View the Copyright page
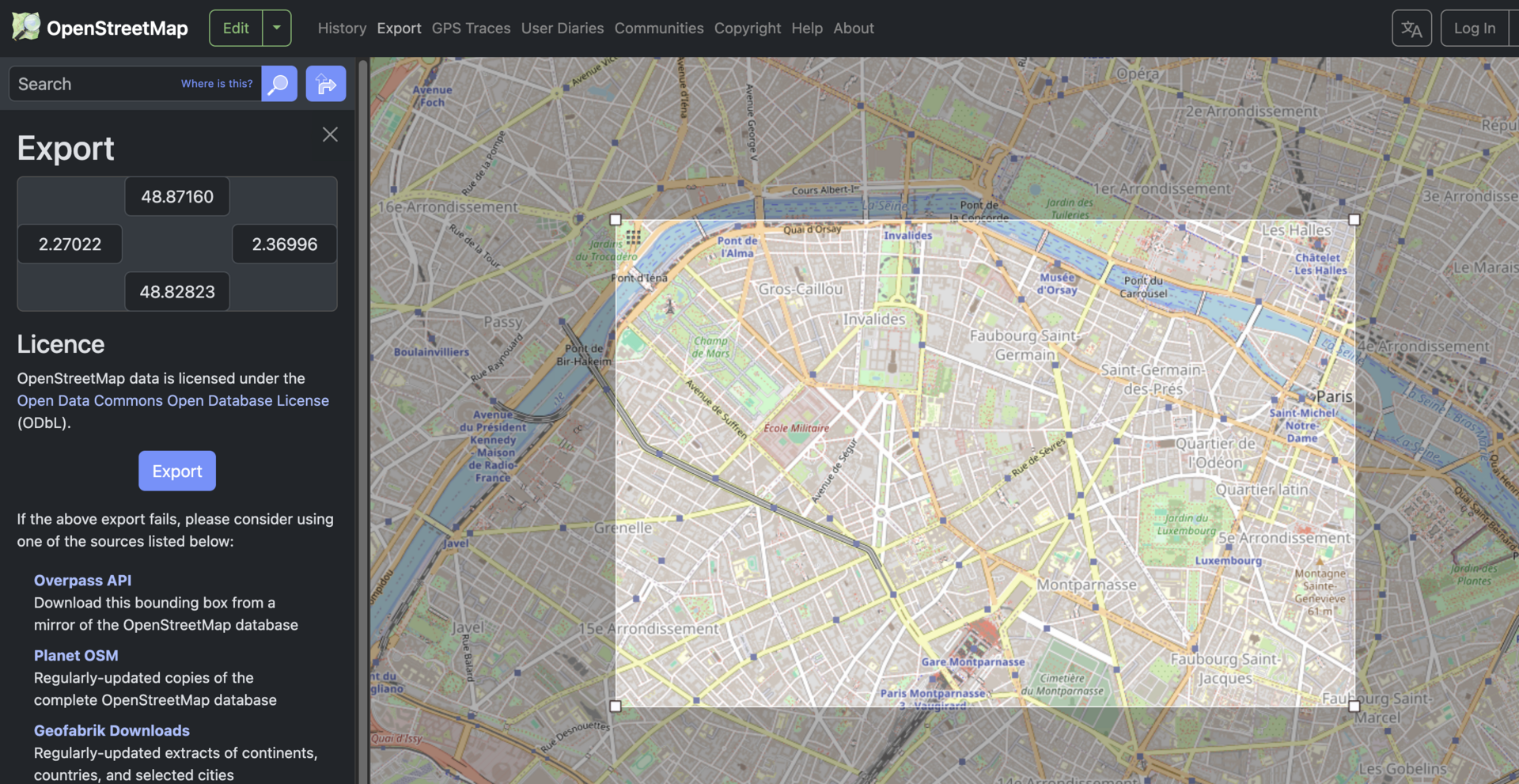1519x784 pixels. tap(748, 28)
